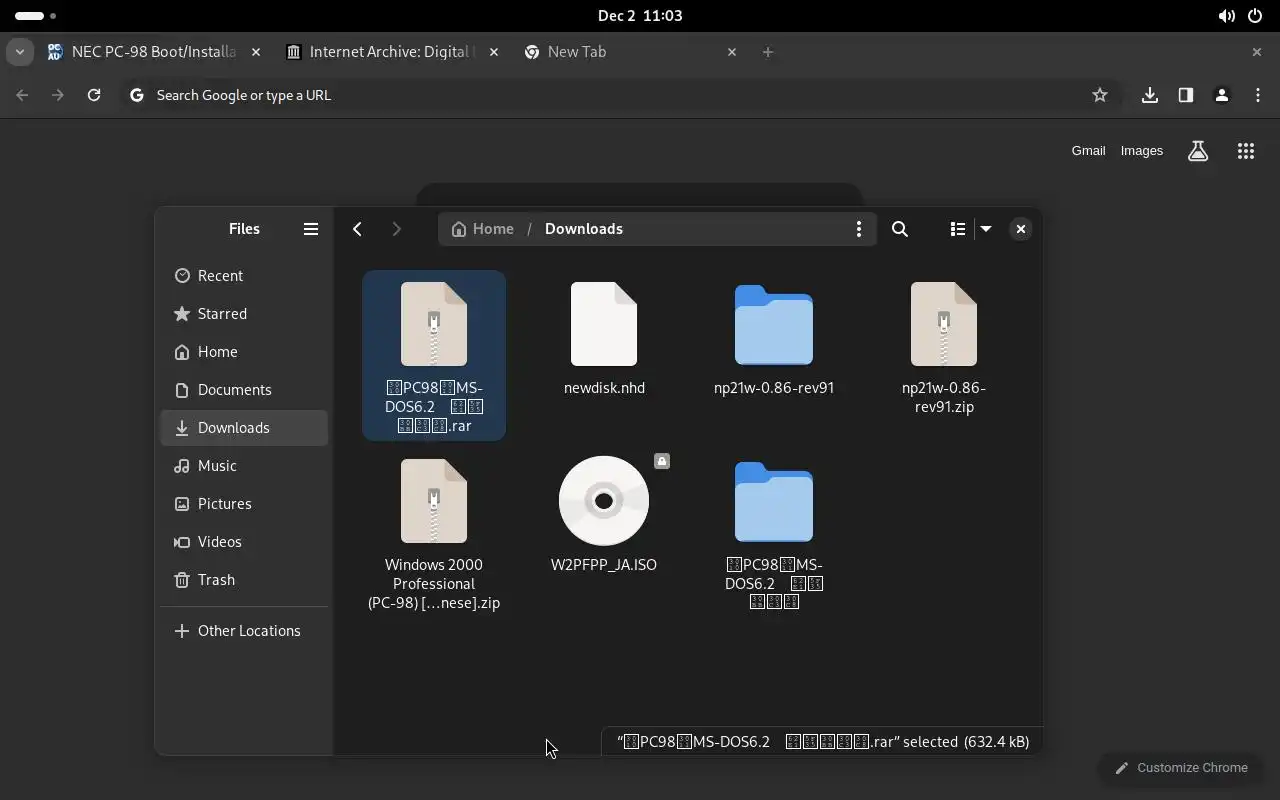This screenshot has width=1280, height=800.
Task: Open Videos in Files sidebar
Action: (244, 542)
